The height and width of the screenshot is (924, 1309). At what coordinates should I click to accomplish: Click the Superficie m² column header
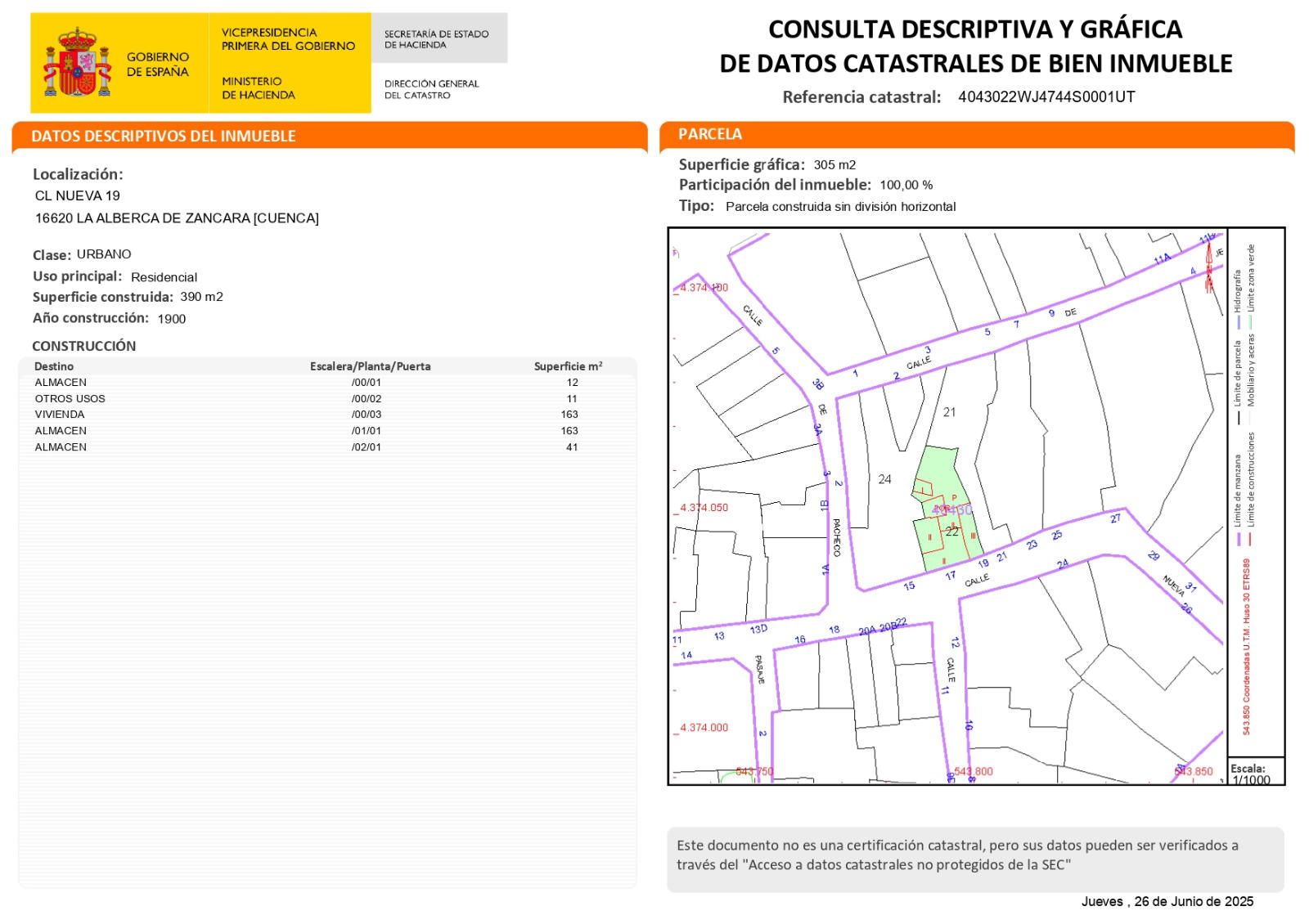coord(568,366)
